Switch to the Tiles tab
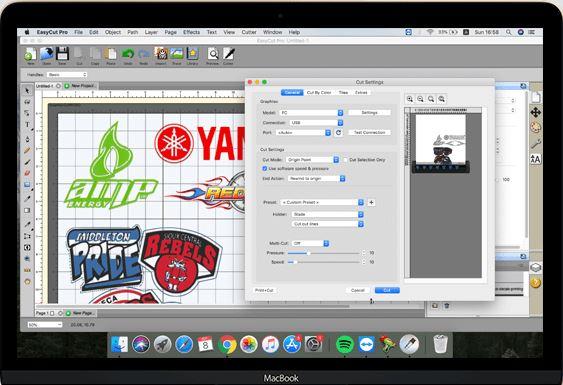 point(343,93)
